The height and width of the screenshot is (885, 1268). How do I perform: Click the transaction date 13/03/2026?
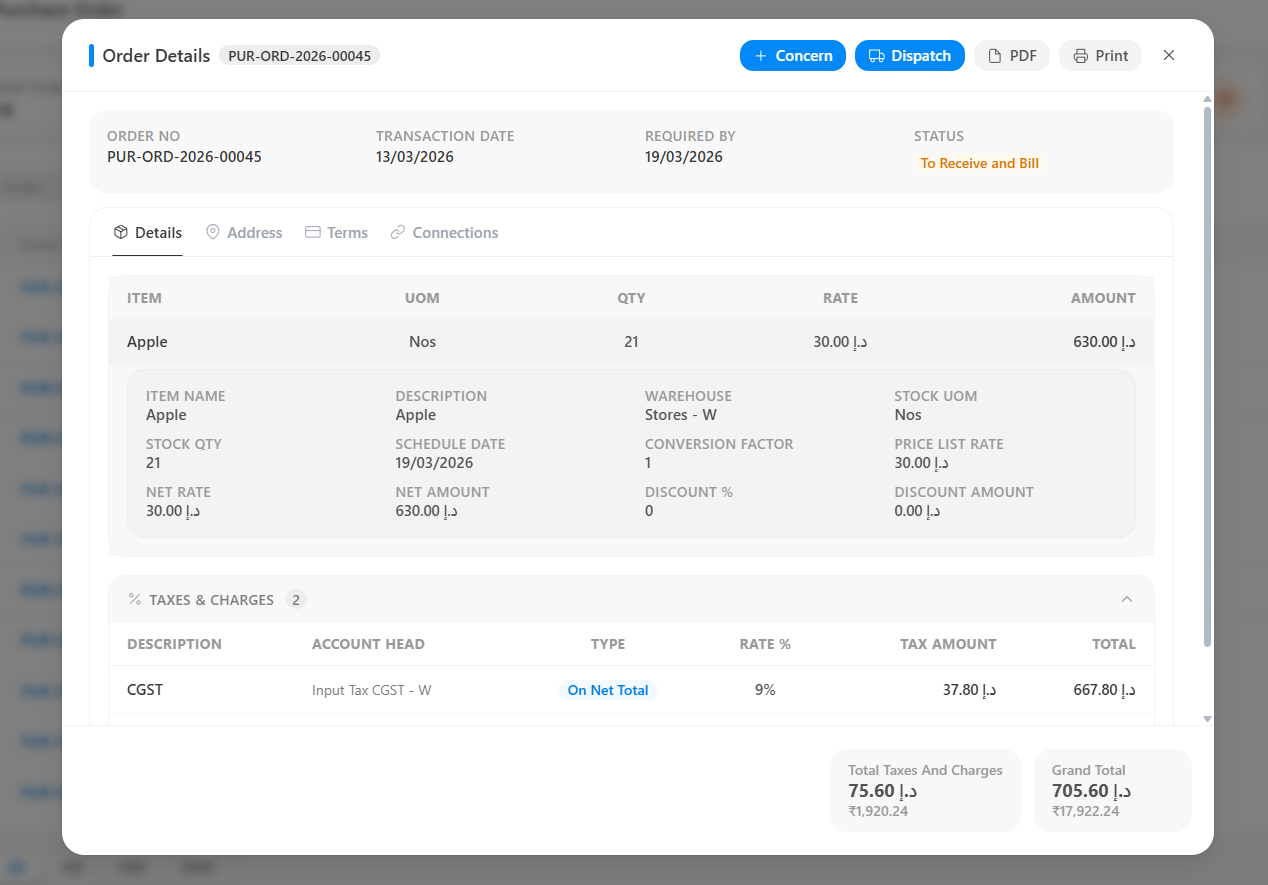415,157
